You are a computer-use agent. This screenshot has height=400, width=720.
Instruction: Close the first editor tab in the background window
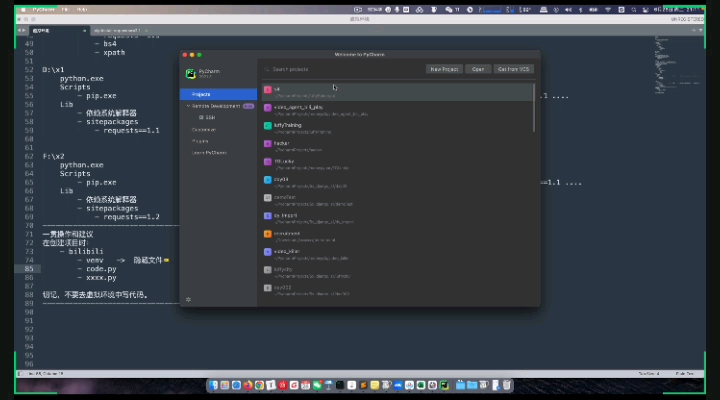[x=84, y=31]
